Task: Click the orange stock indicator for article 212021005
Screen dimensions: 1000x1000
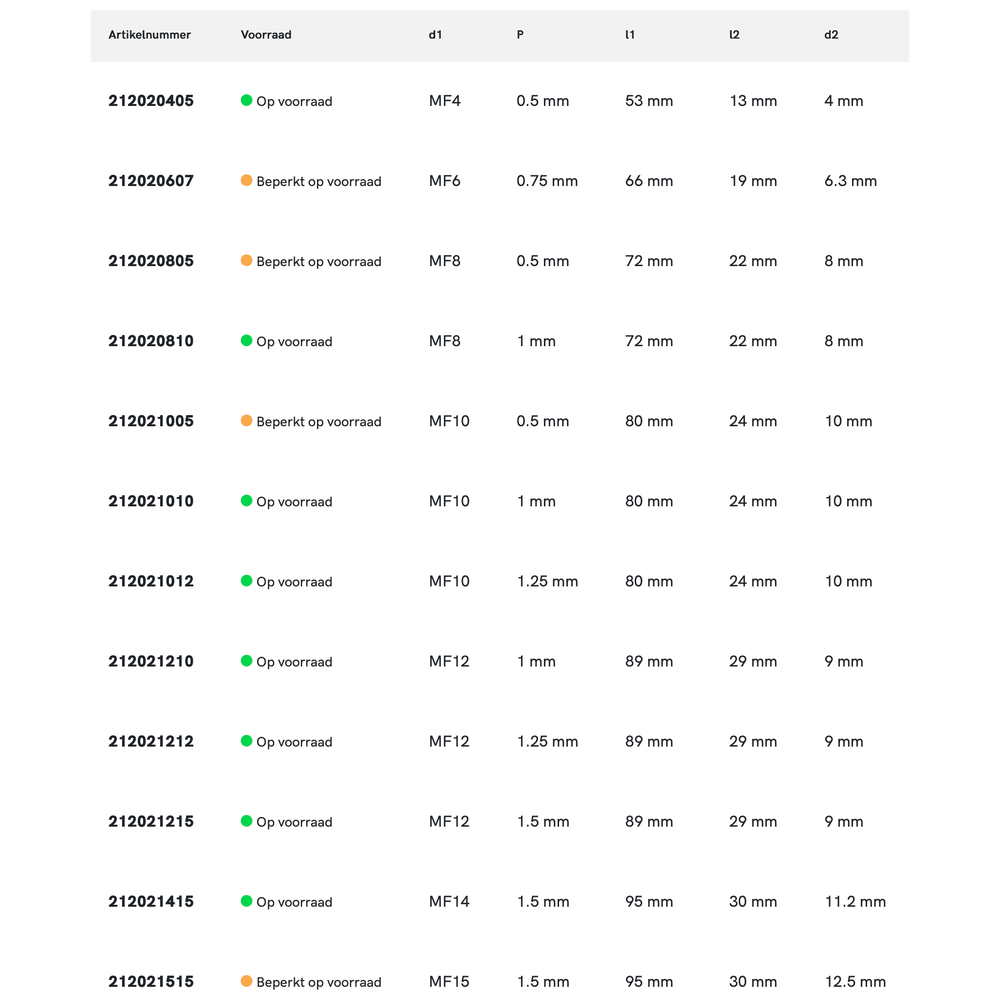Action: (246, 420)
